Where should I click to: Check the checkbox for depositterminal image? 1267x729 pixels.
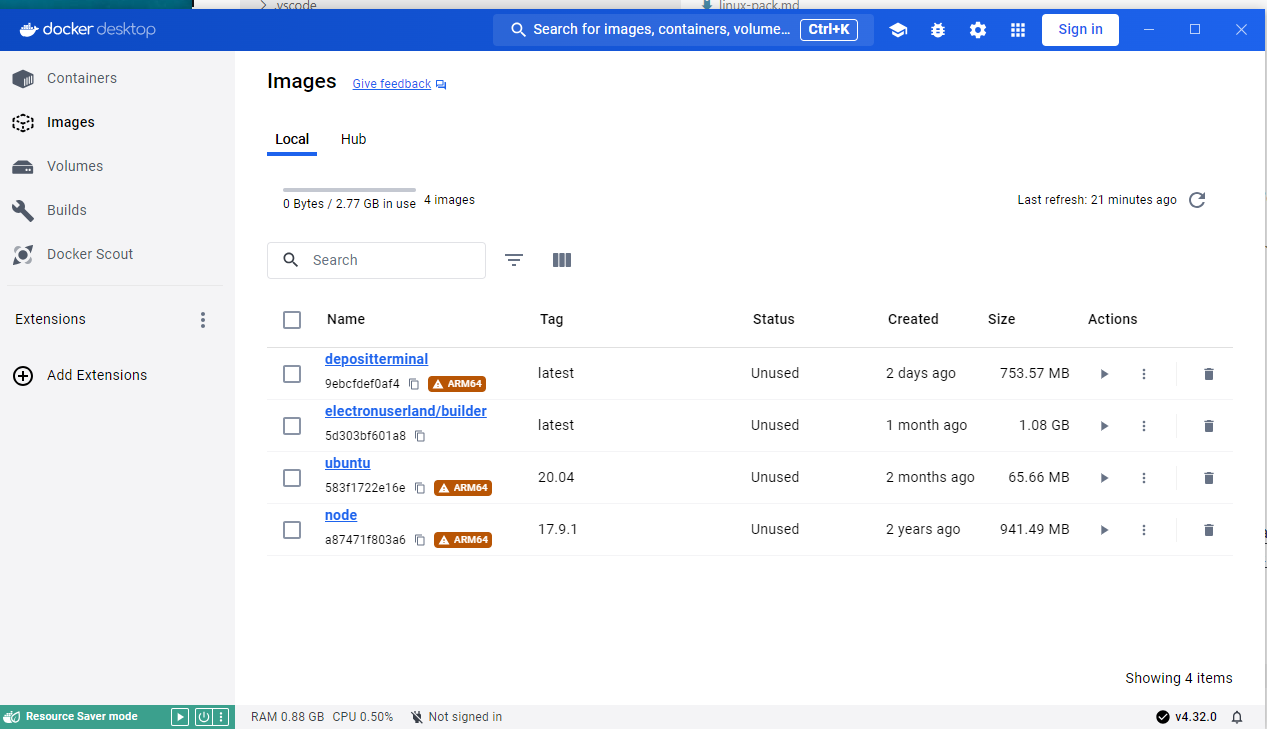point(291,373)
